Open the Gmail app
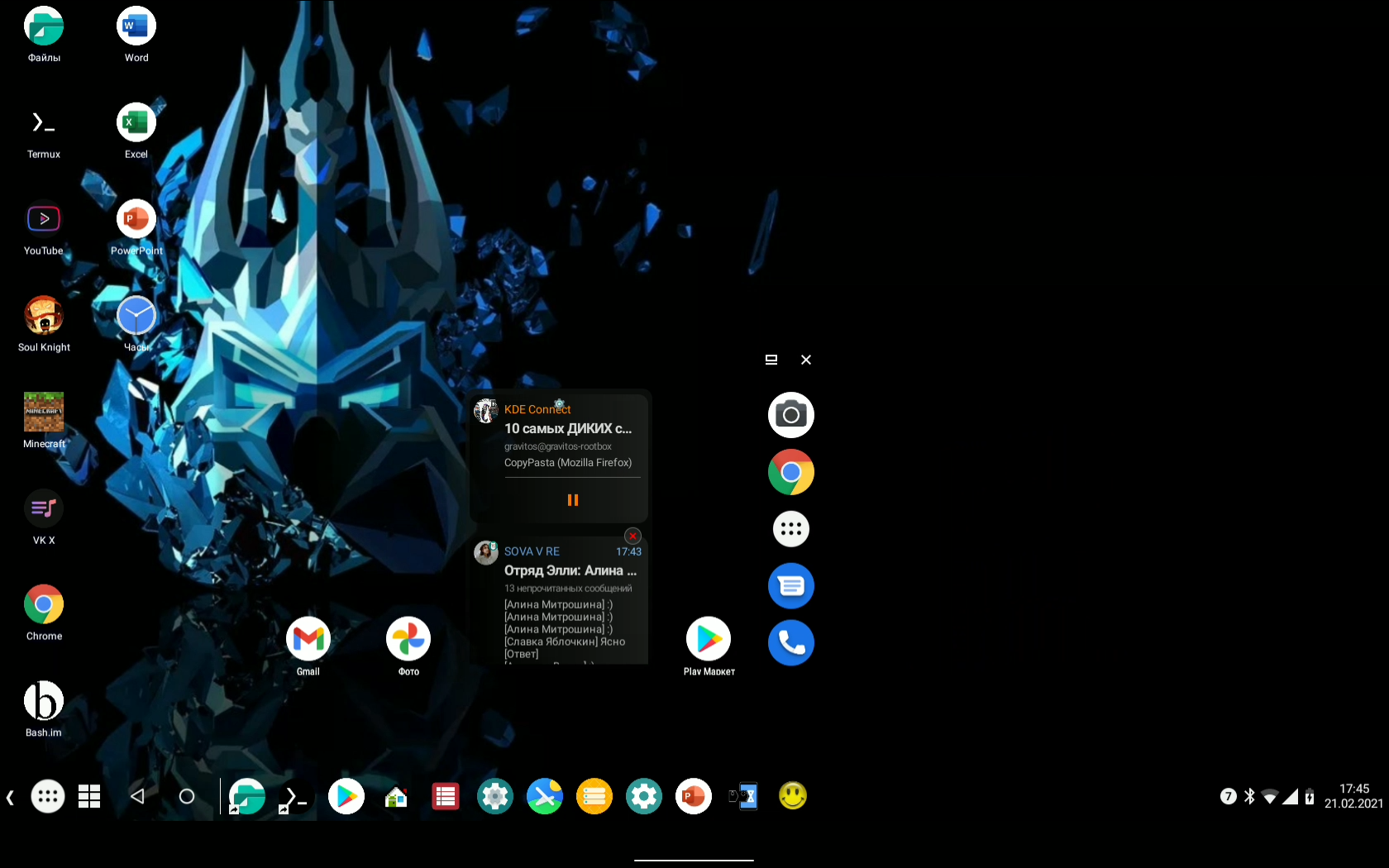1389x868 pixels. tap(308, 637)
